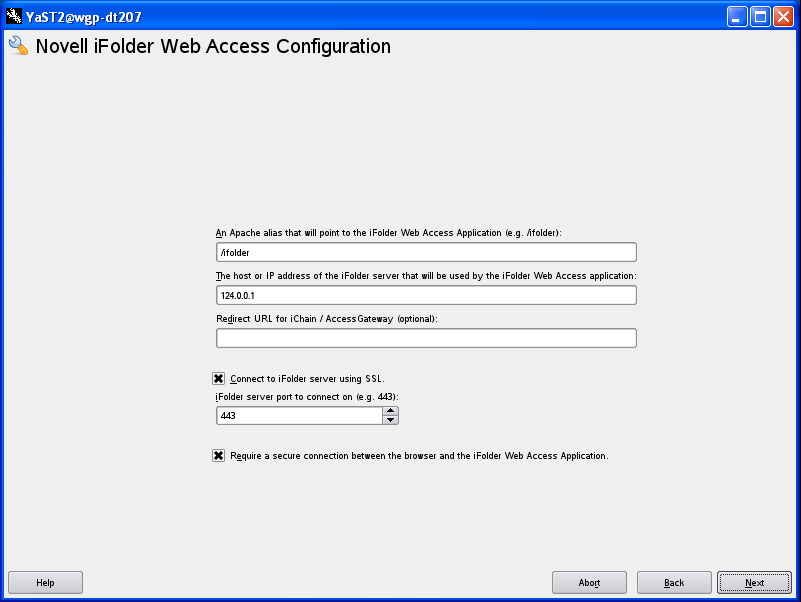The image size is (801, 602).
Task: Close the YaST2 window
Action: [783, 16]
